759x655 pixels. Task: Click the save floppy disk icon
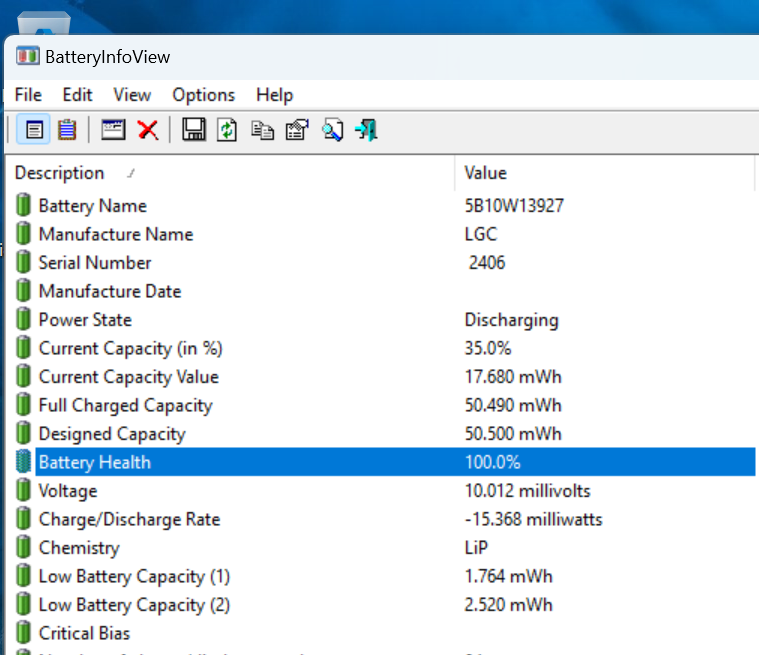(194, 130)
